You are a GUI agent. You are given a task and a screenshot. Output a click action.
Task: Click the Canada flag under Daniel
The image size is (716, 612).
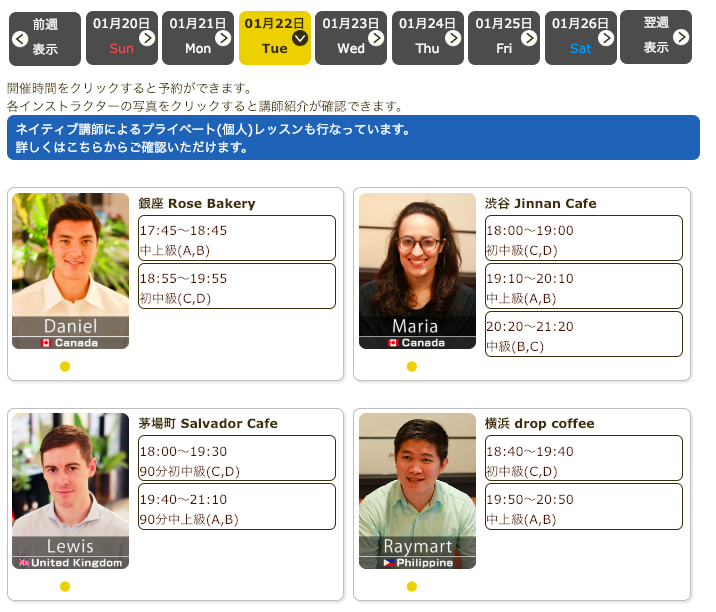(46, 343)
